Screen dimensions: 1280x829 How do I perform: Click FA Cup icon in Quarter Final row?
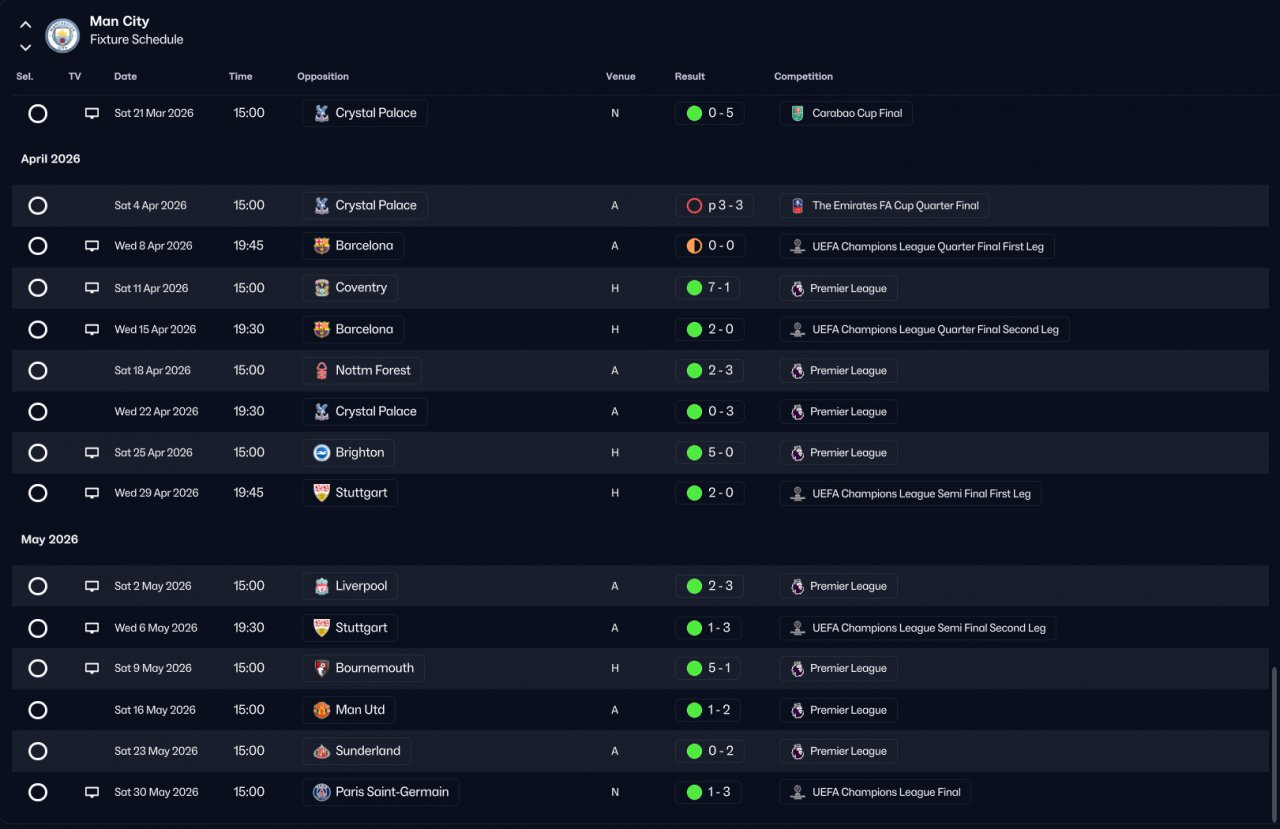pos(797,205)
